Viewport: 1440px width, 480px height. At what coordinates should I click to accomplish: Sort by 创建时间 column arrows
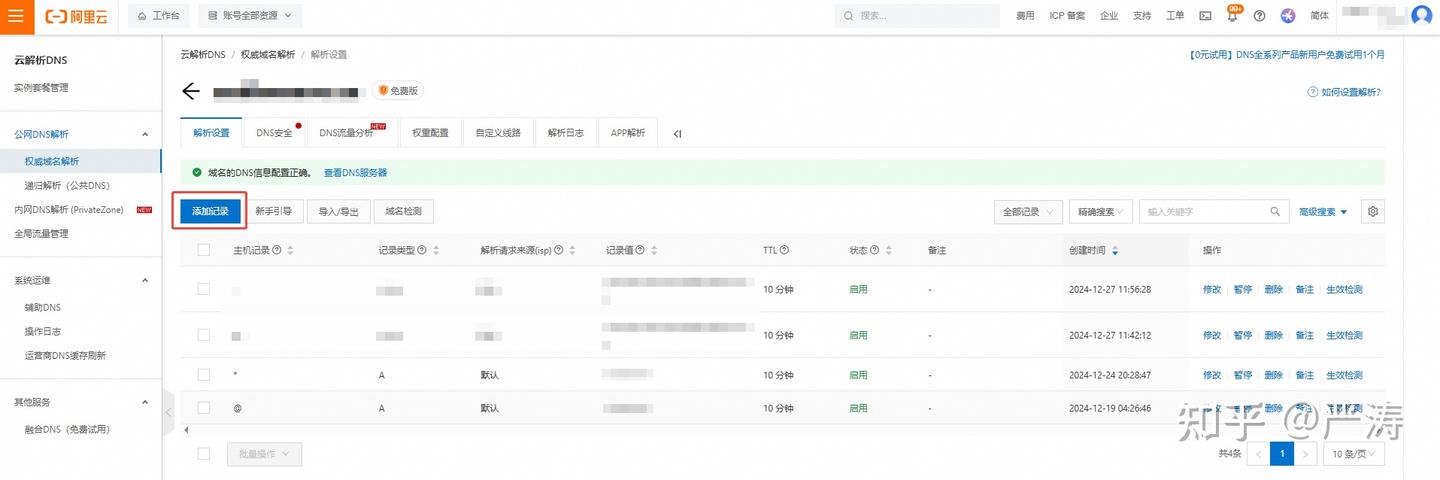click(x=1115, y=250)
